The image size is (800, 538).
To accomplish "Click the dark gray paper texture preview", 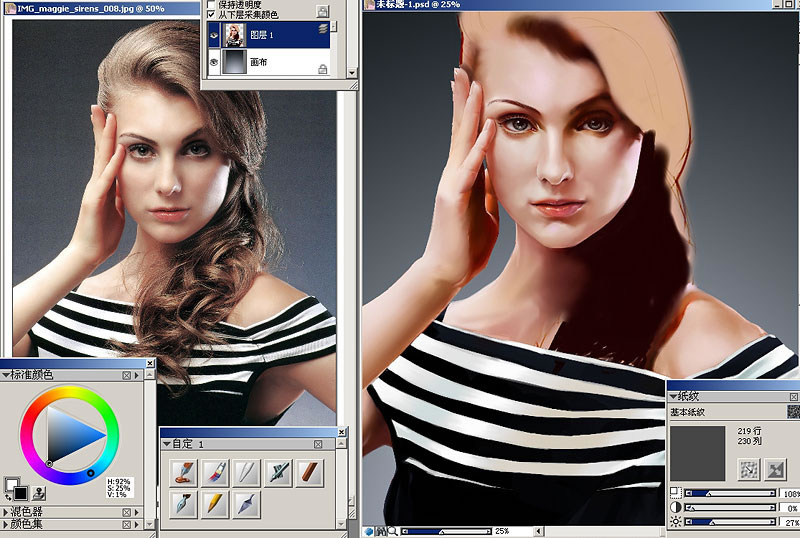I will coord(697,453).
